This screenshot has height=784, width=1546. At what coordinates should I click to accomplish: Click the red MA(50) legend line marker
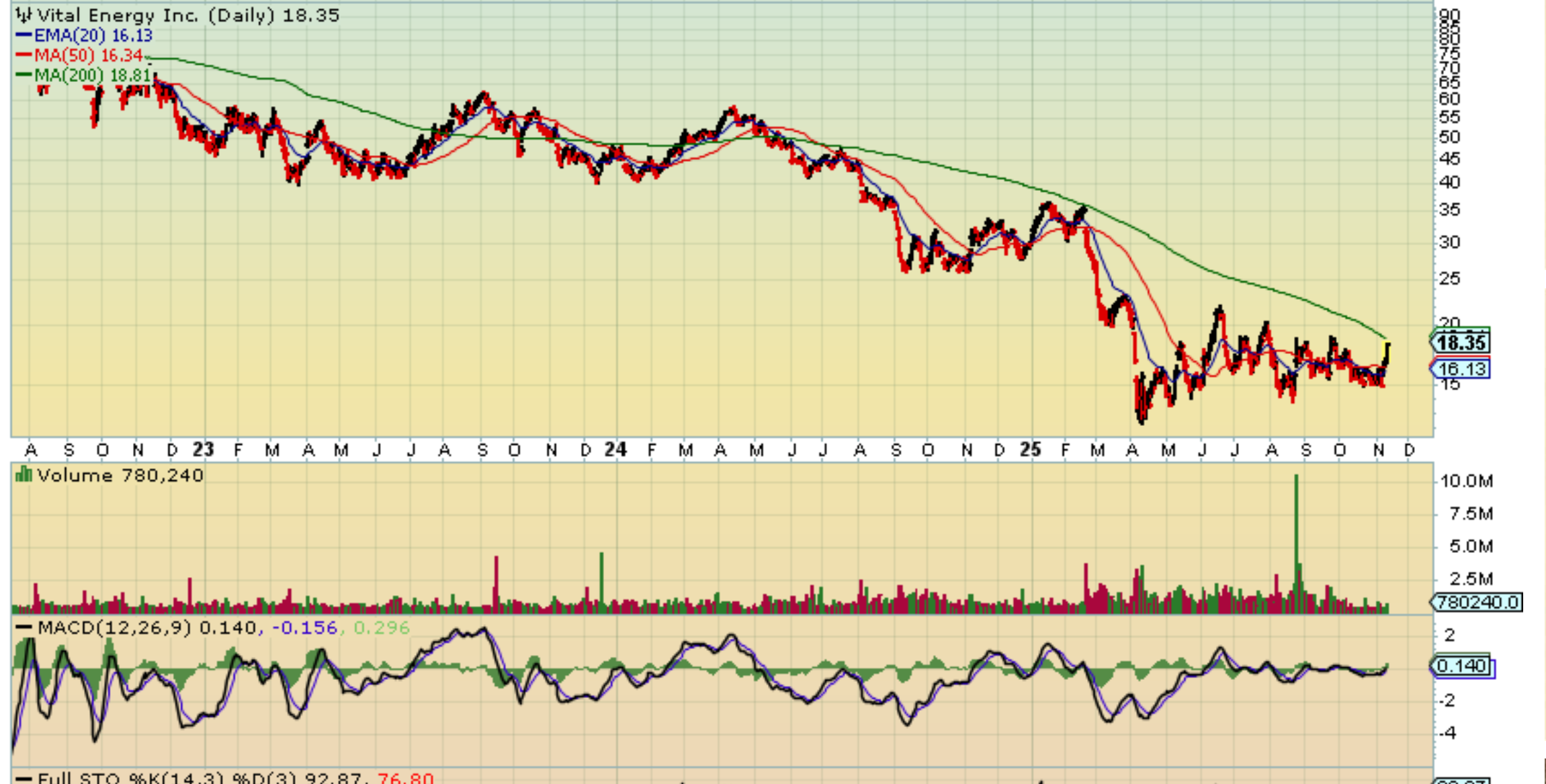24,55
